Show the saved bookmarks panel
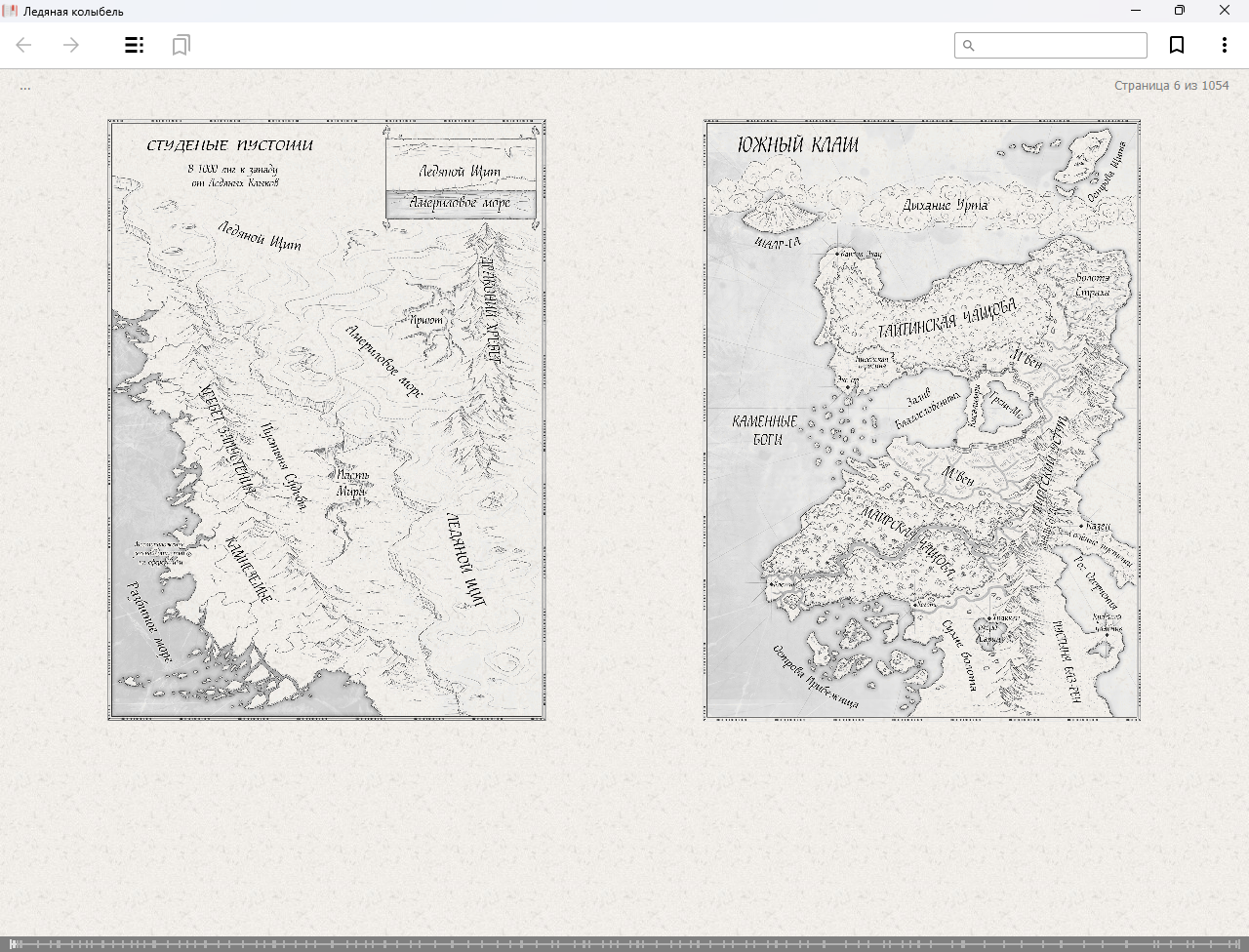The width and height of the screenshot is (1249, 952). 181,45
